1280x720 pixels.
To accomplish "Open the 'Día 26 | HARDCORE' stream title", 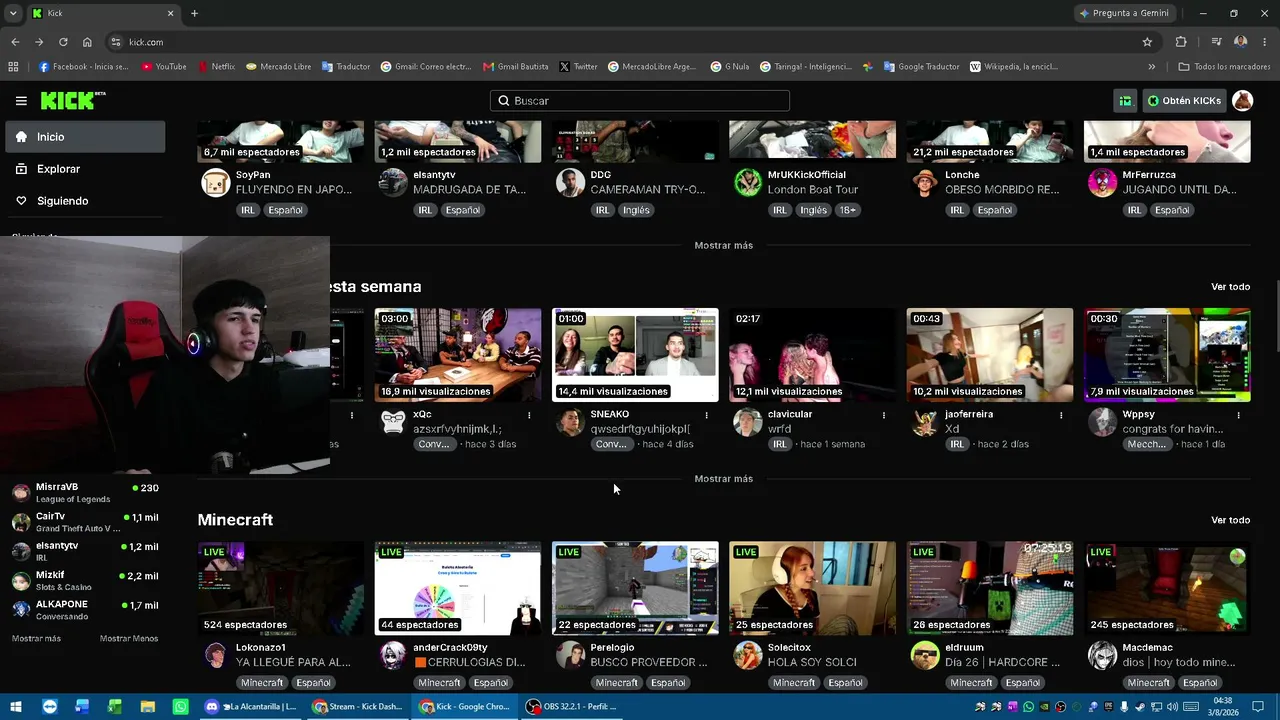I will [1003, 662].
